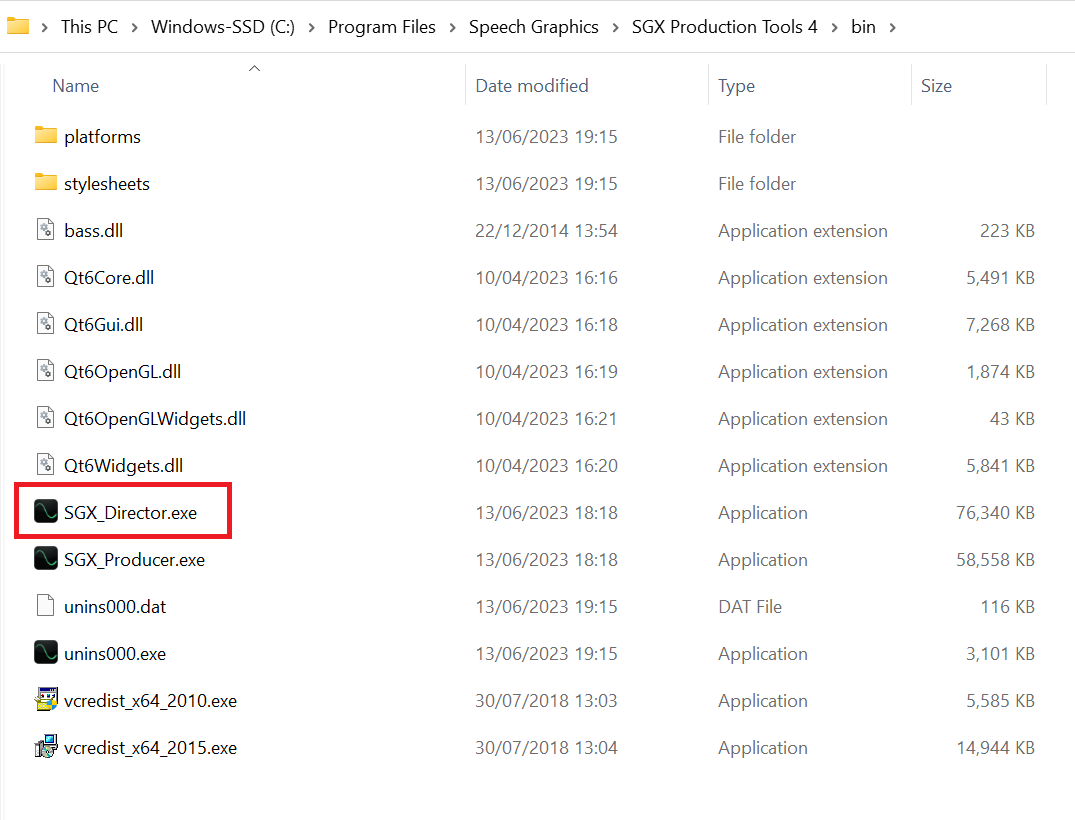Click Program Files in the address path
This screenshot has height=820, width=1075.
pos(381,27)
